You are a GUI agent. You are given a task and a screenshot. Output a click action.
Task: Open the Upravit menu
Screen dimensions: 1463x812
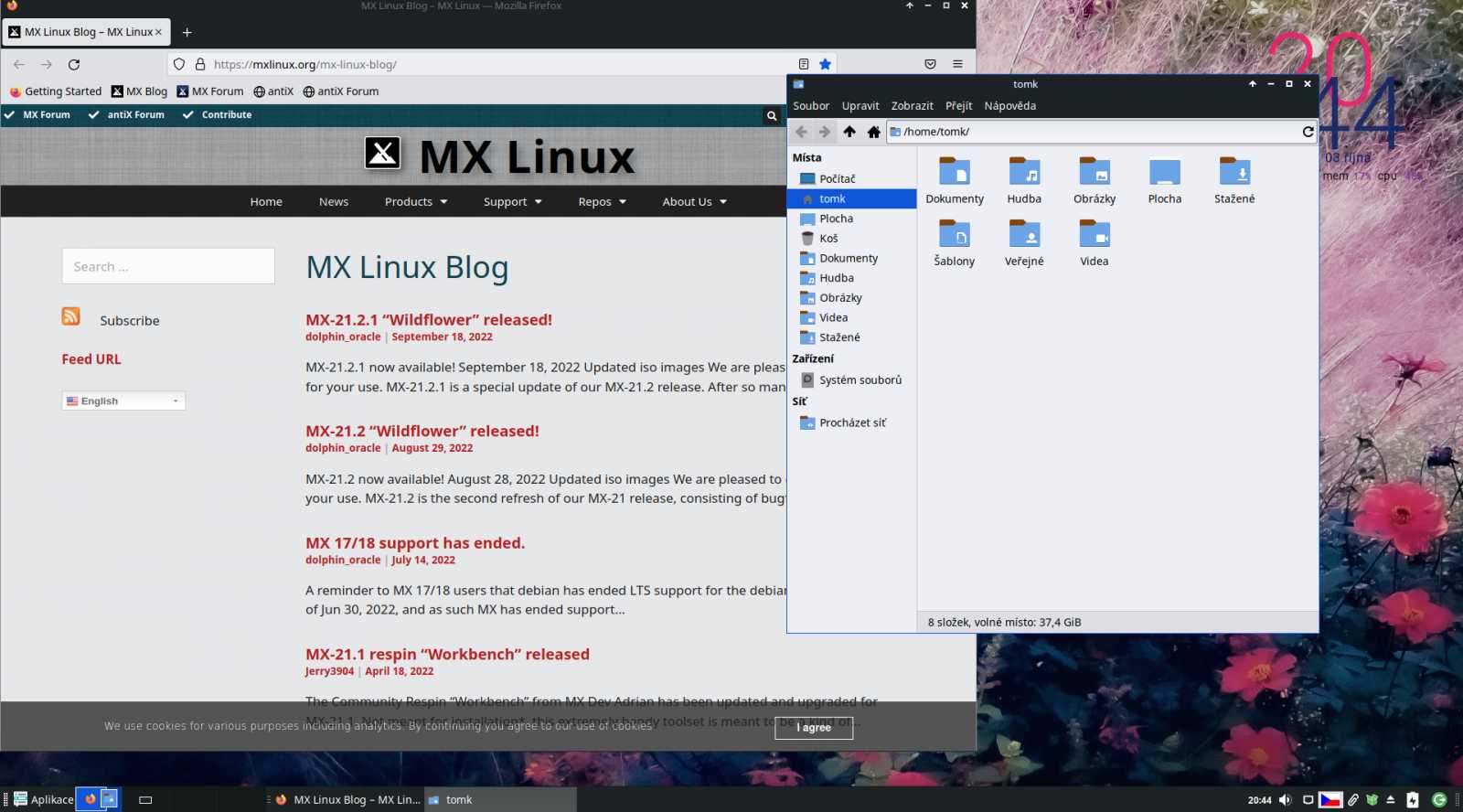(x=860, y=106)
